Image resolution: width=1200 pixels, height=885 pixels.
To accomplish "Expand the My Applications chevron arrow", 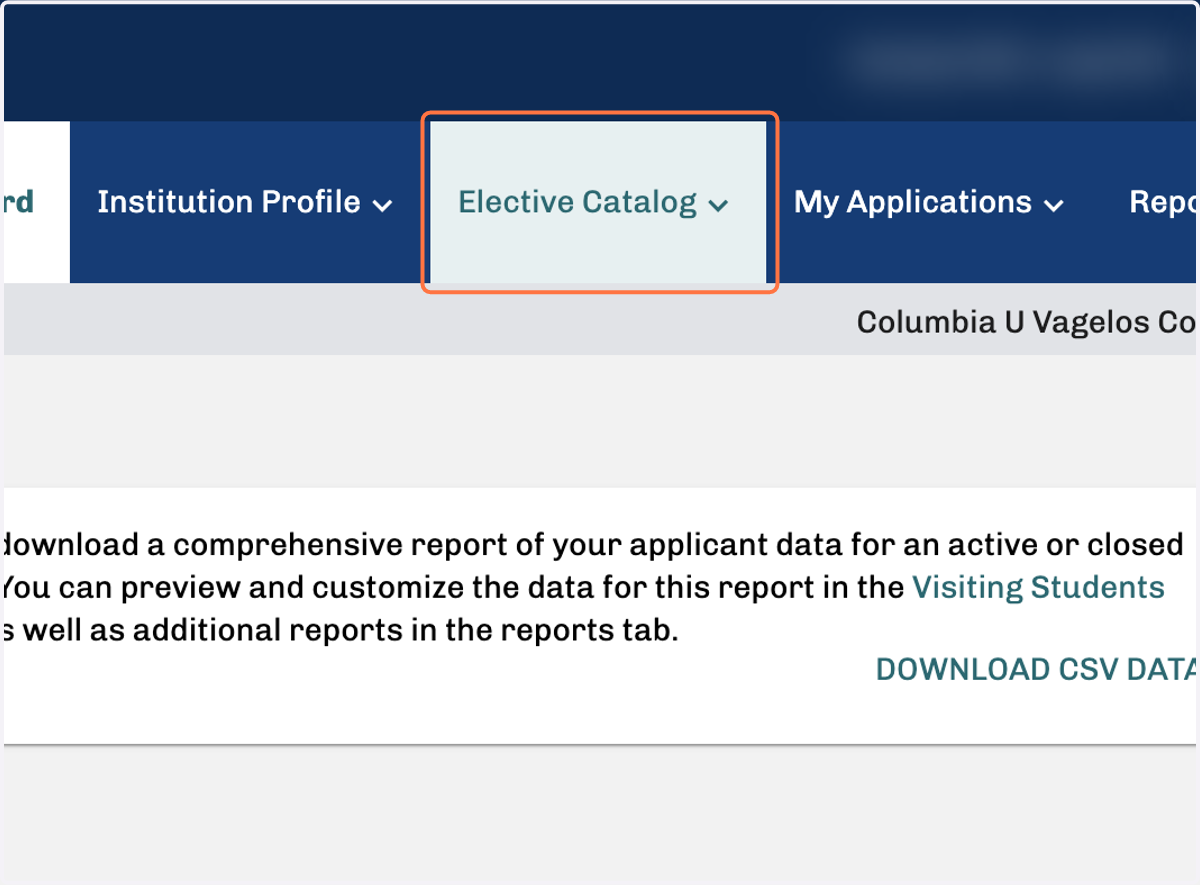I will 1053,206.
